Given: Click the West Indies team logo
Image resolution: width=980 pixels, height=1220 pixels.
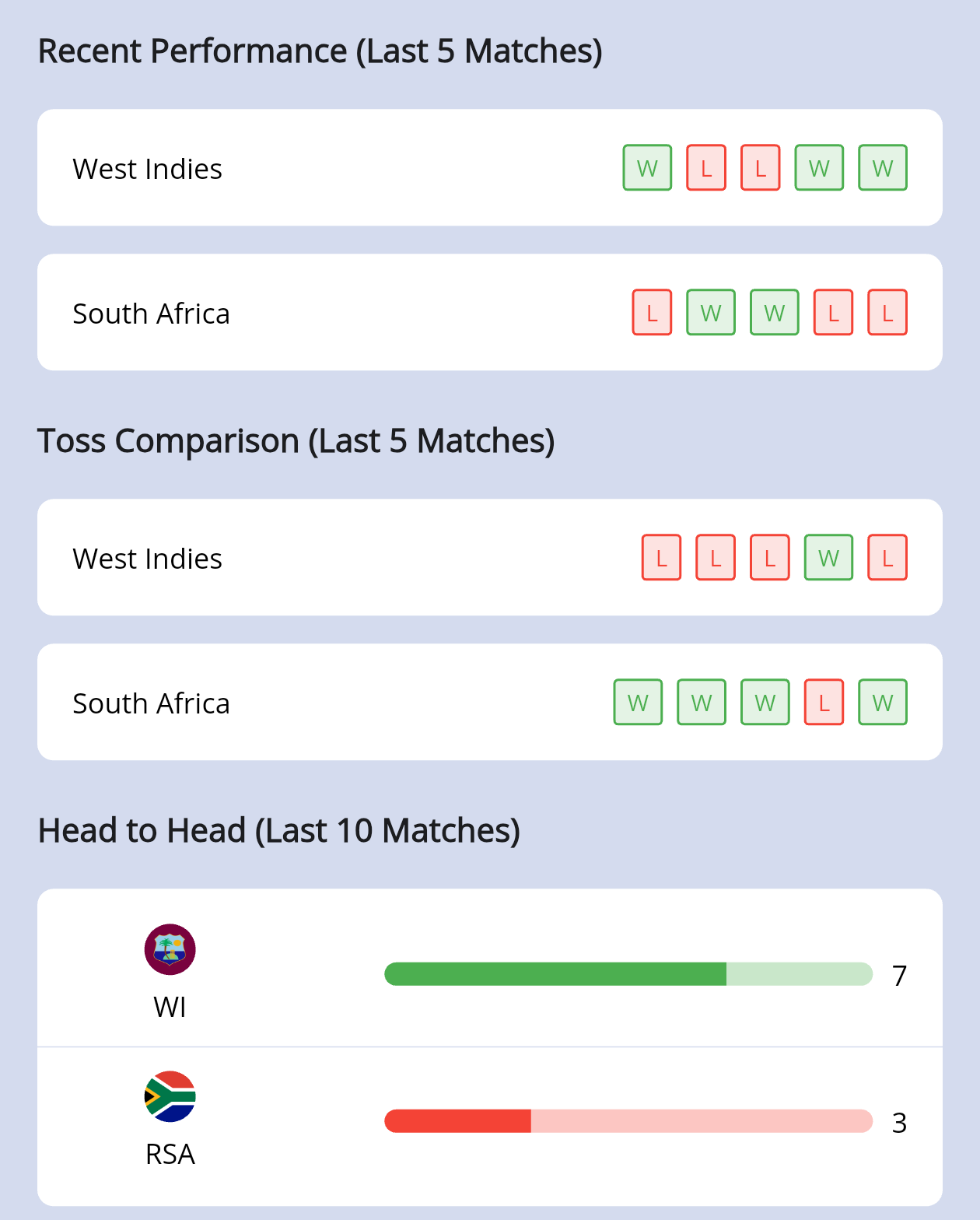Looking at the screenshot, I should tap(170, 949).
